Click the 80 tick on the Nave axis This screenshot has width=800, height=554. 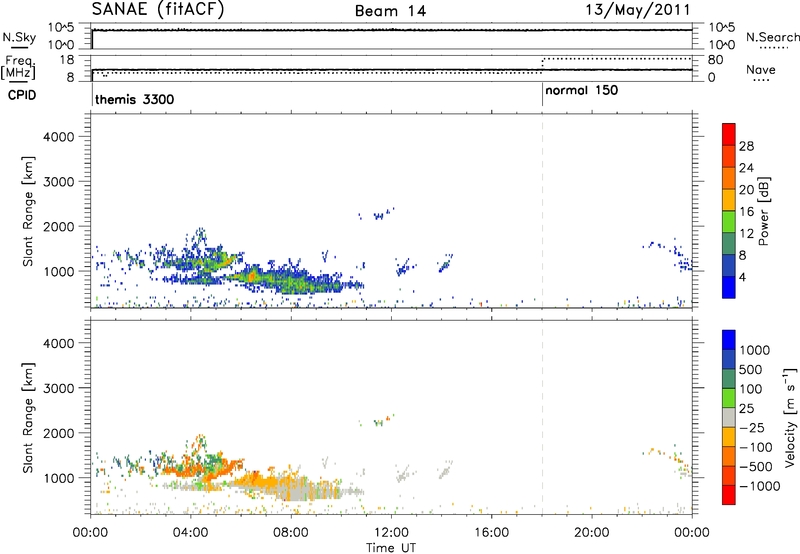click(715, 60)
